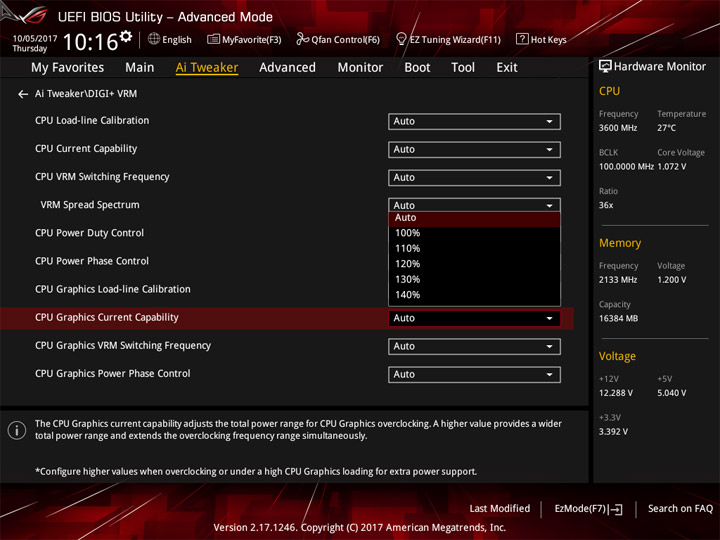Click the CPU temperature value 27°C

666,128
